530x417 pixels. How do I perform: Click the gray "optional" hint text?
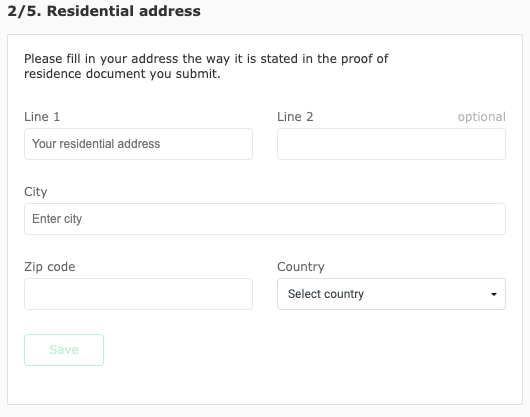(482, 117)
